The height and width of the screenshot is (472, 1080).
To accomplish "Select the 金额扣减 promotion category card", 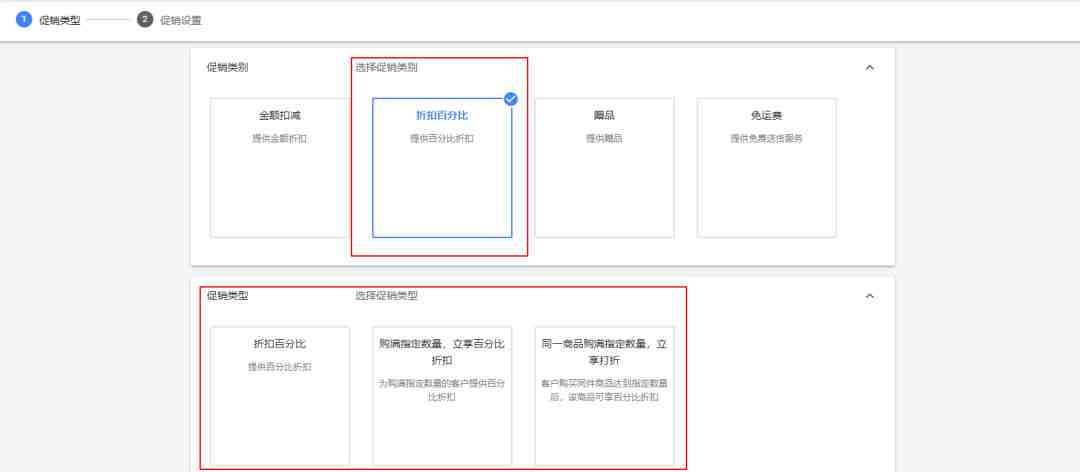I will 280,168.
